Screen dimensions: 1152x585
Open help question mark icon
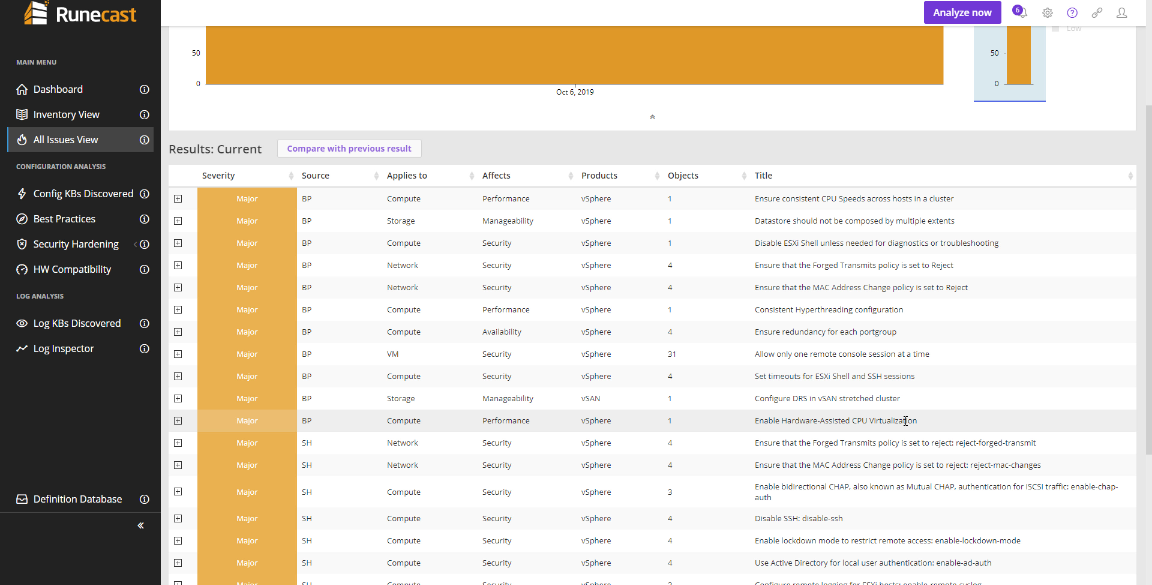tap(1072, 12)
